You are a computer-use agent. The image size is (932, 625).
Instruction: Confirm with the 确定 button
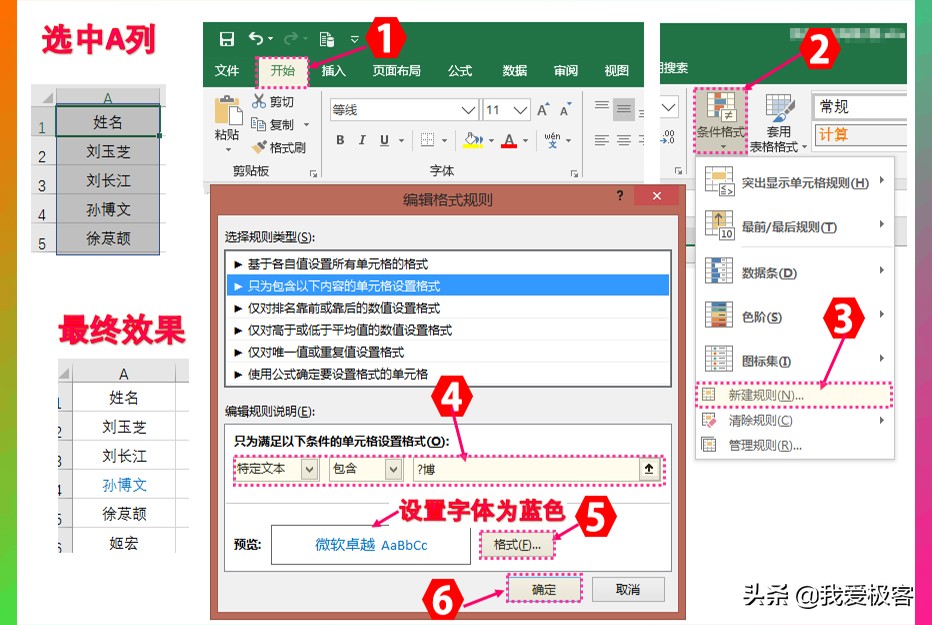coord(544,589)
